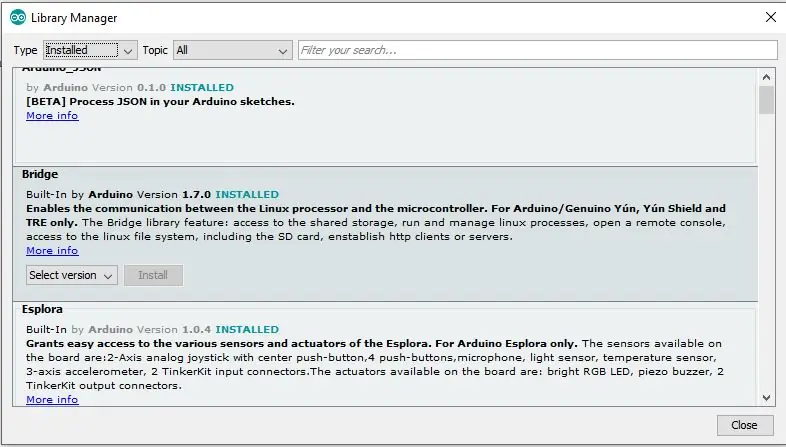Screen dimensions: 786x447
Task: Click the Library Manager title text
Action: (x=74, y=18)
